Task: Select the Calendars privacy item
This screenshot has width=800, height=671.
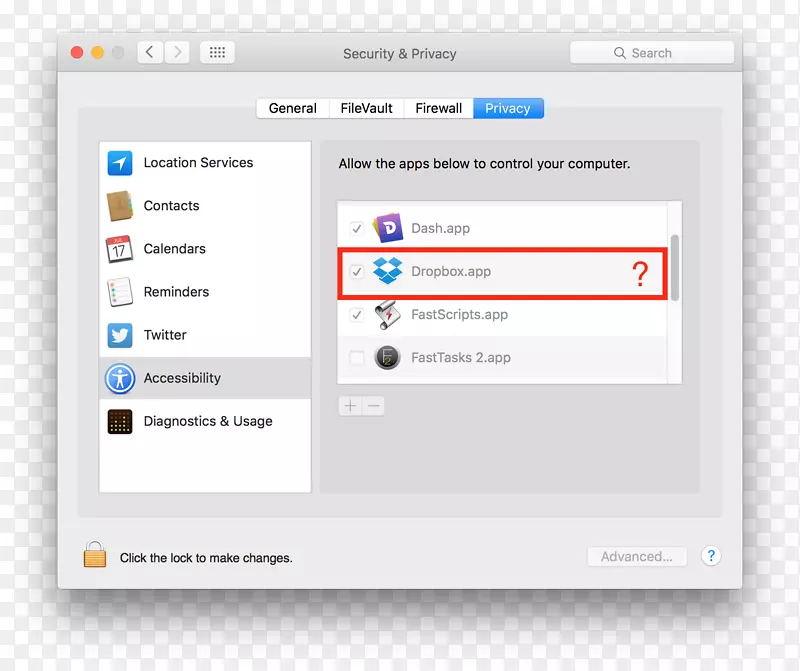Action: [174, 249]
